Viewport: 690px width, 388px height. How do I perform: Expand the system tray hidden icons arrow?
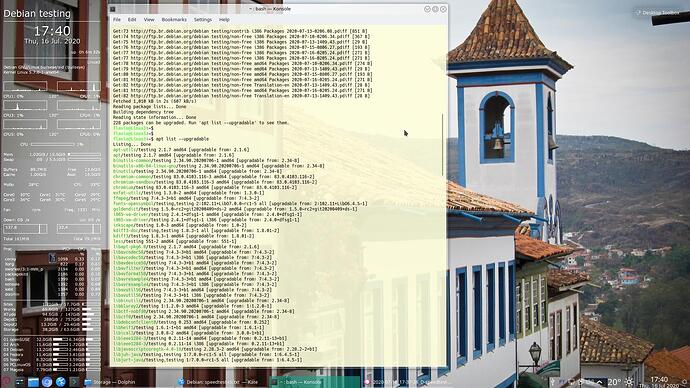[599, 382]
